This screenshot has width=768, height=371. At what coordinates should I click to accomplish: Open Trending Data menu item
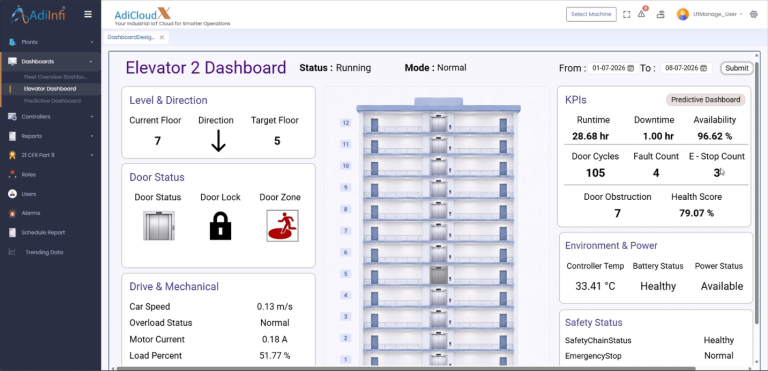[44, 252]
